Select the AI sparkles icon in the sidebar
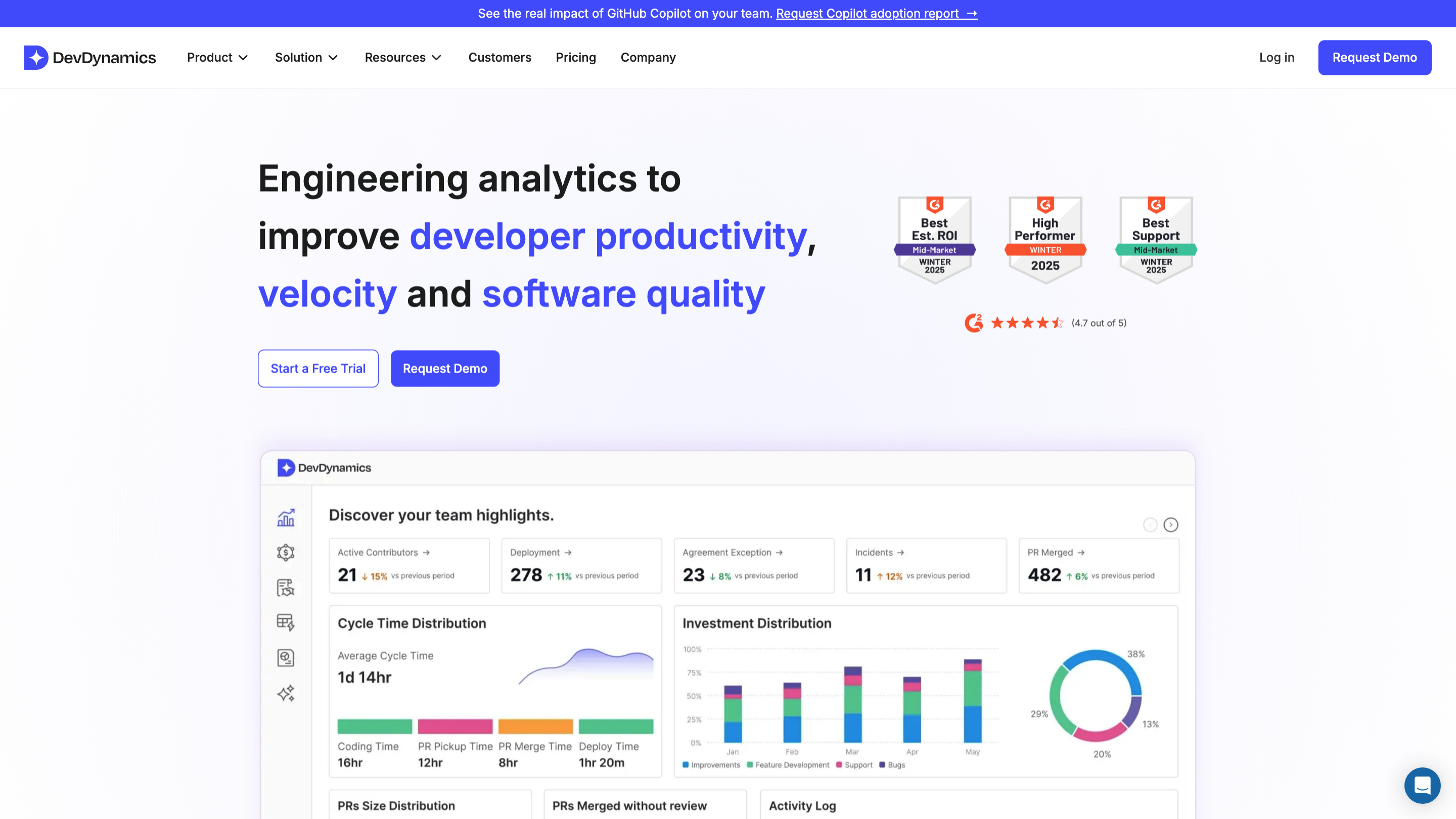The height and width of the screenshot is (819, 1456). click(286, 694)
